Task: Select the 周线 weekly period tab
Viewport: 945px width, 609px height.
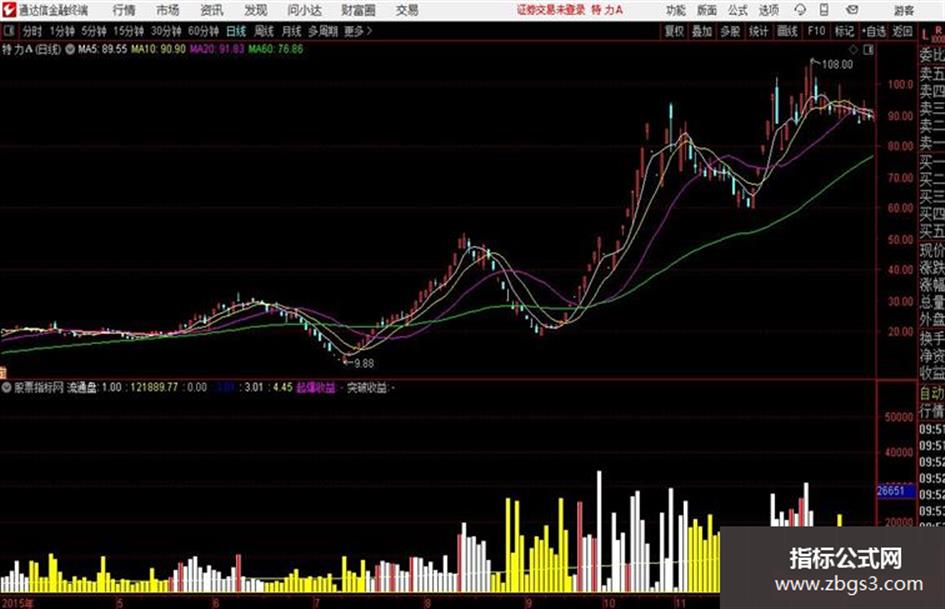Action: click(x=264, y=31)
